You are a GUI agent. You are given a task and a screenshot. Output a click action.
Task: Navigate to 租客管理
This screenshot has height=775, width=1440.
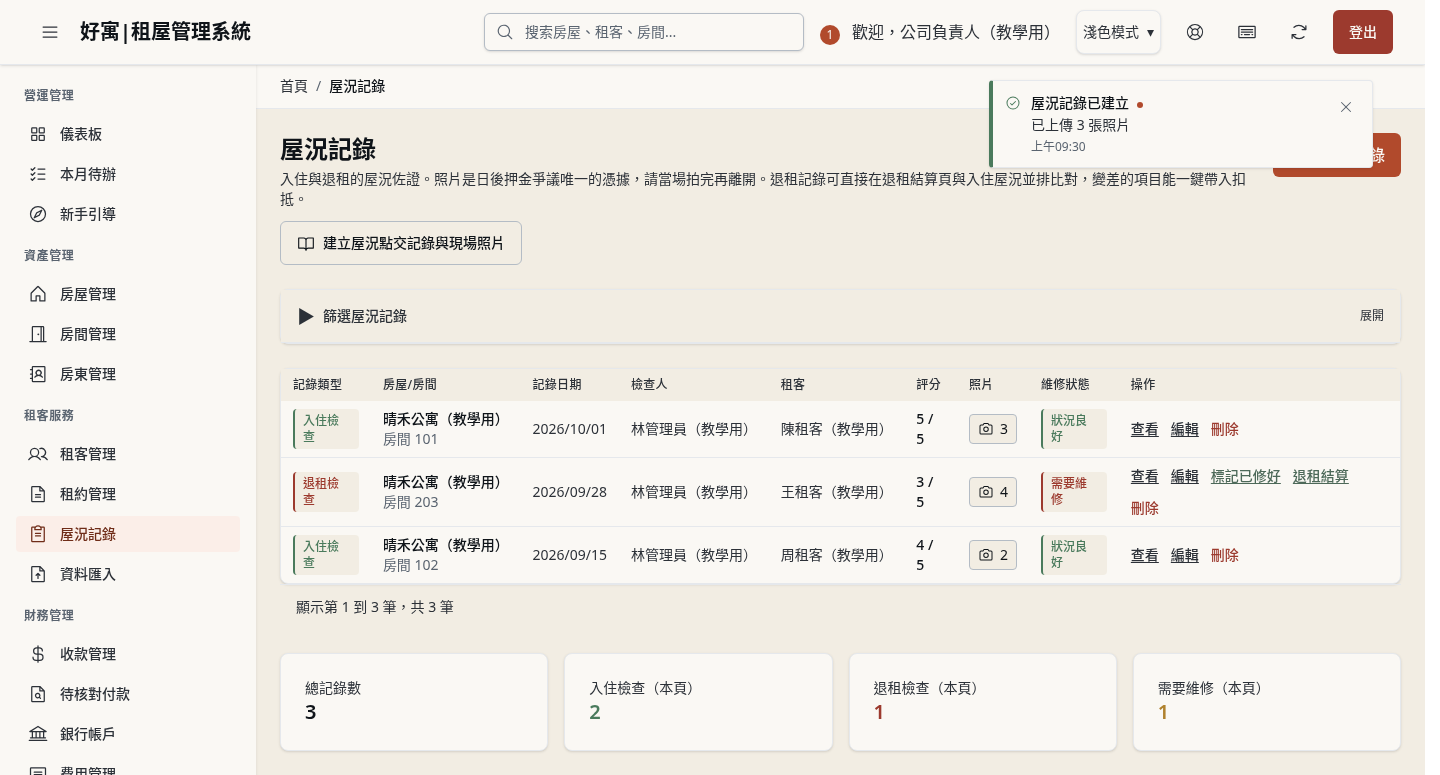tap(128, 454)
